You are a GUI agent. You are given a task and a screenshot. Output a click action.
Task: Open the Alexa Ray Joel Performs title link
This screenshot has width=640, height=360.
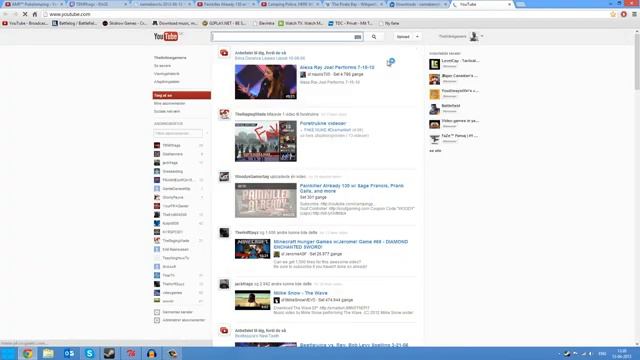pos(337,67)
